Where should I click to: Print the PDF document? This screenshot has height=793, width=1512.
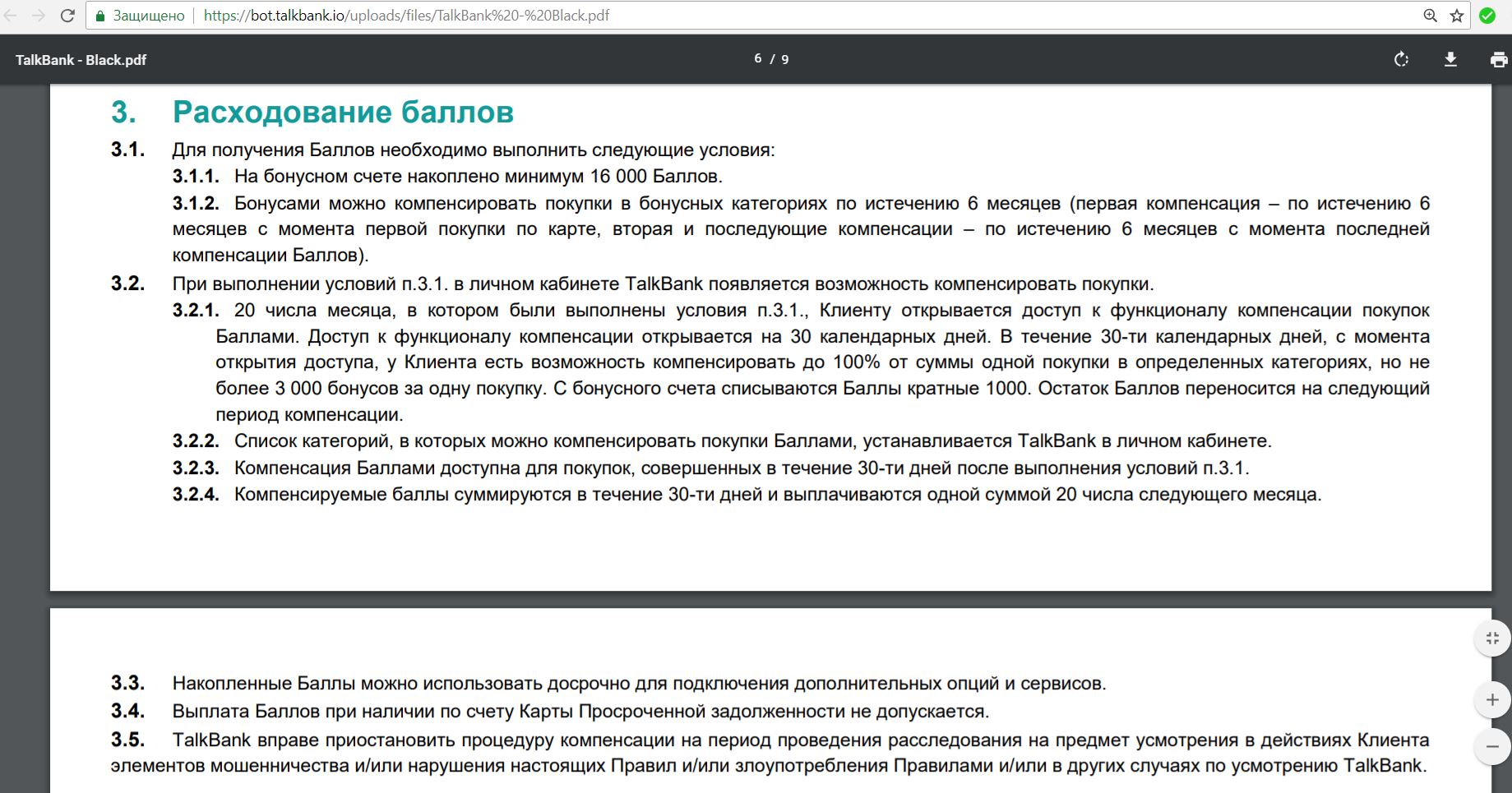tap(1499, 59)
